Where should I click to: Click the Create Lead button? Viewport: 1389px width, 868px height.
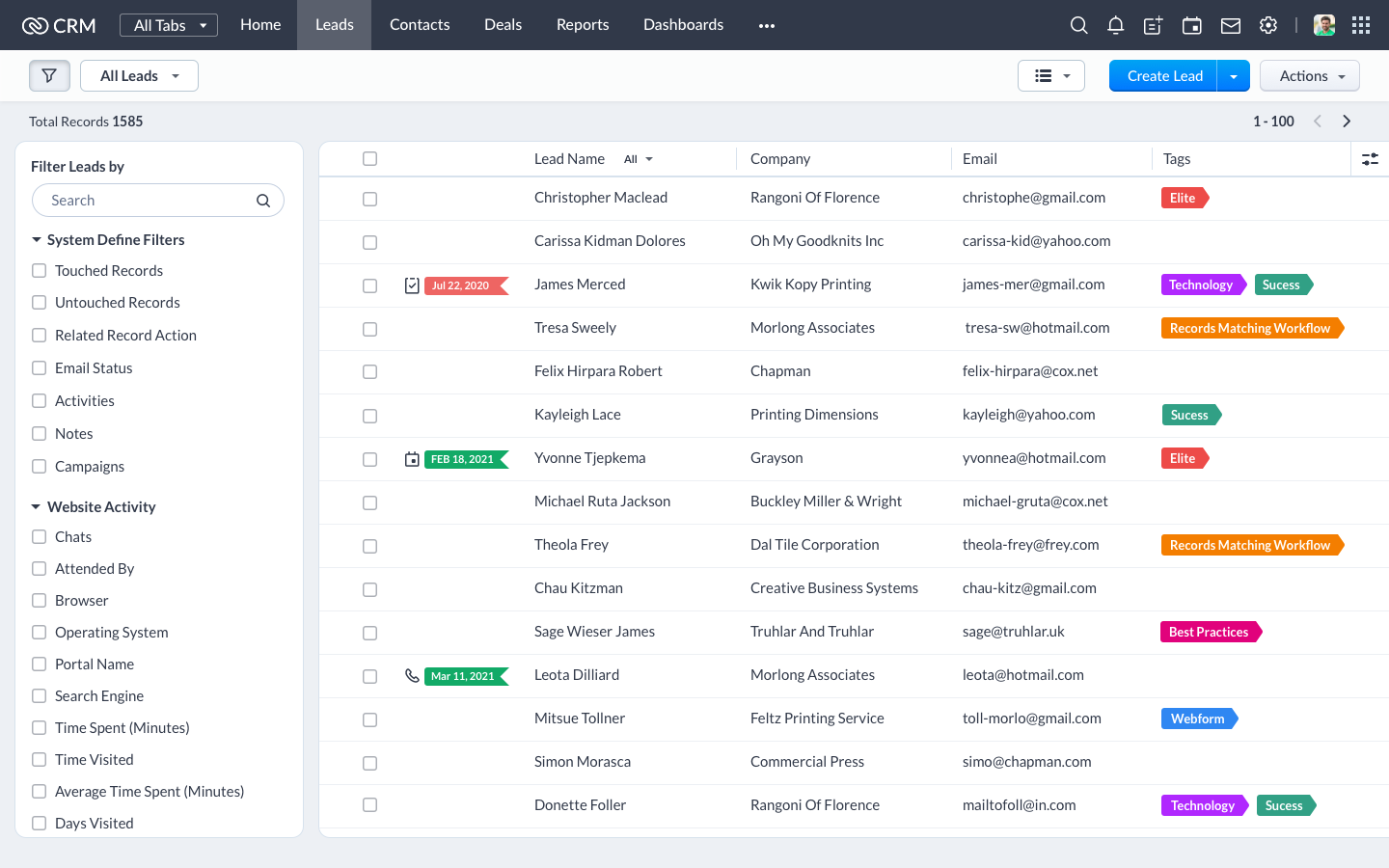(1162, 74)
